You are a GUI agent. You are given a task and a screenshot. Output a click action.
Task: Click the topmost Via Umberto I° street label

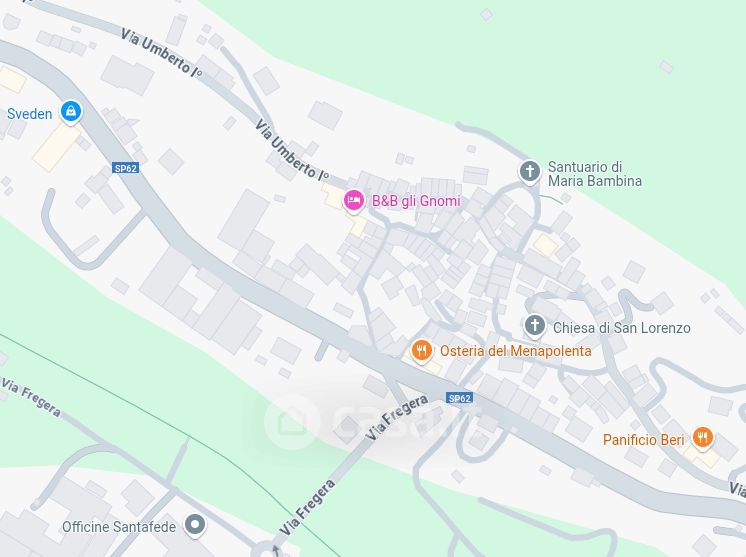pyautogui.click(x=161, y=52)
